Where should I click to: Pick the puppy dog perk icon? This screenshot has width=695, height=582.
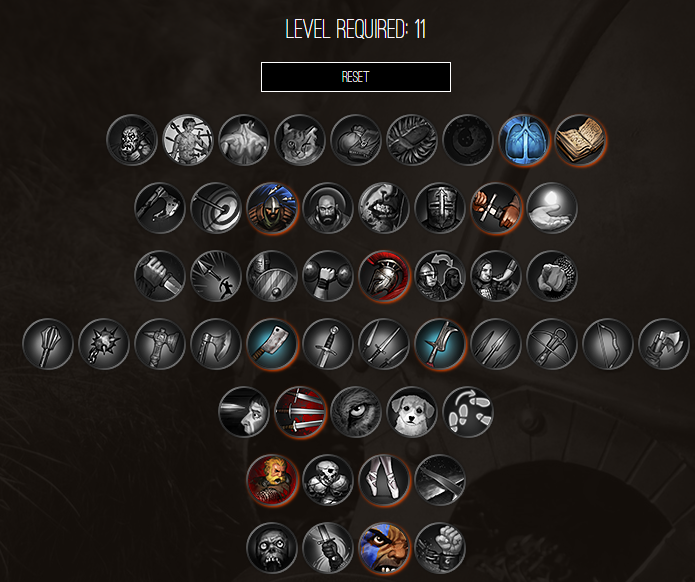[x=412, y=412]
